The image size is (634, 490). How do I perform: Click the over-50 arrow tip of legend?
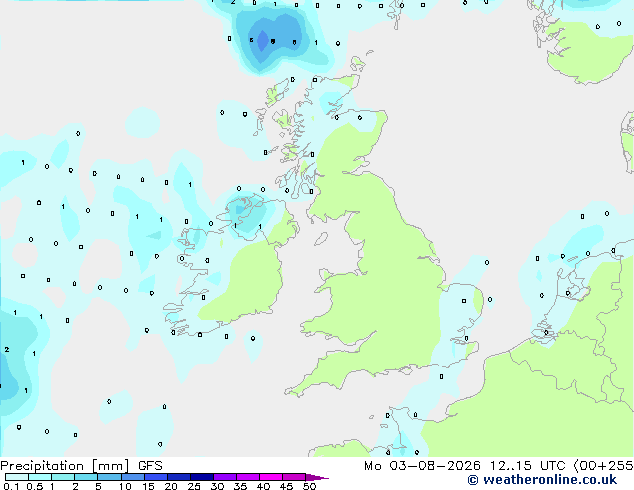pyautogui.click(x=317, y=477)
